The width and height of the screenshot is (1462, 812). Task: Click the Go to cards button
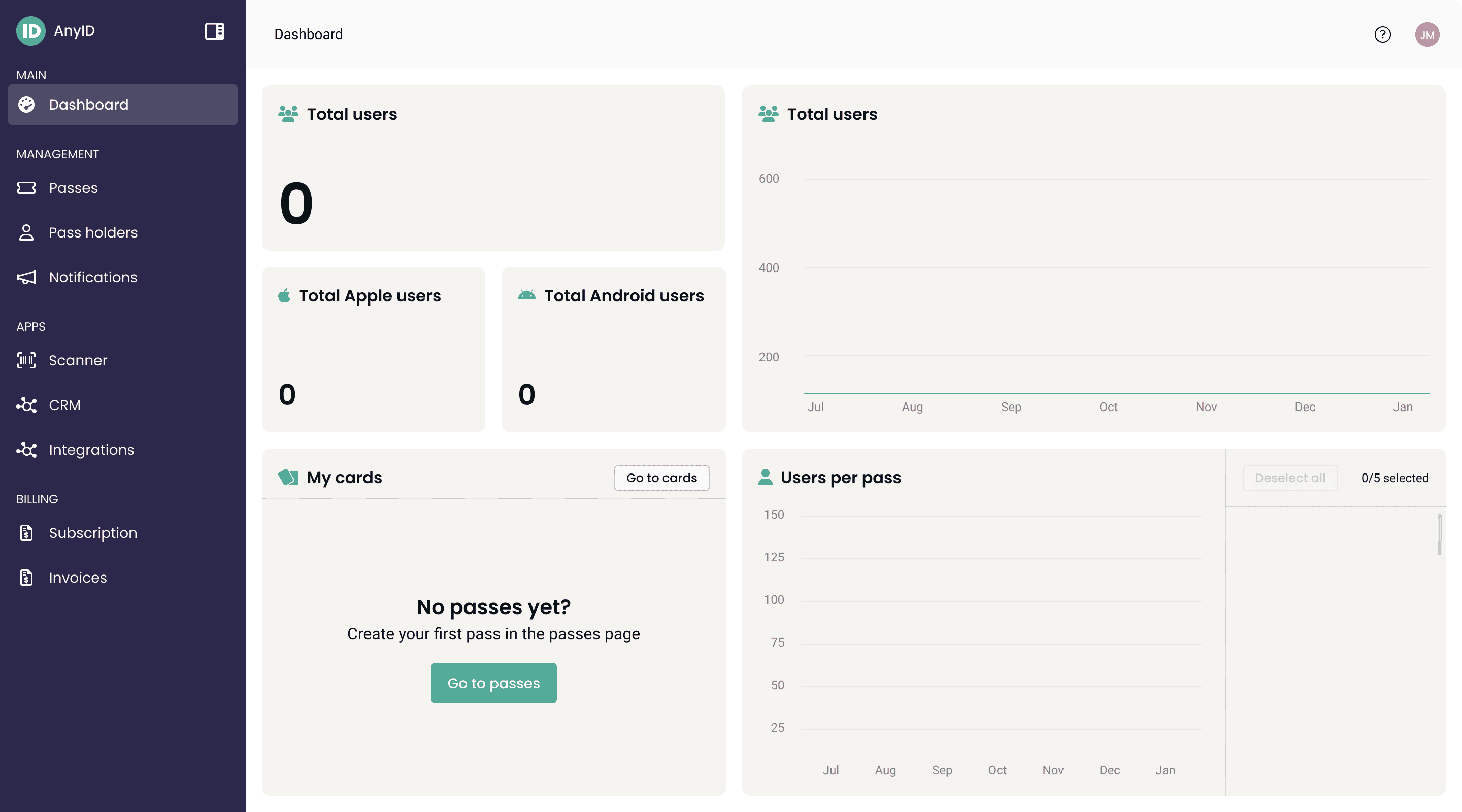pos(661,478)
